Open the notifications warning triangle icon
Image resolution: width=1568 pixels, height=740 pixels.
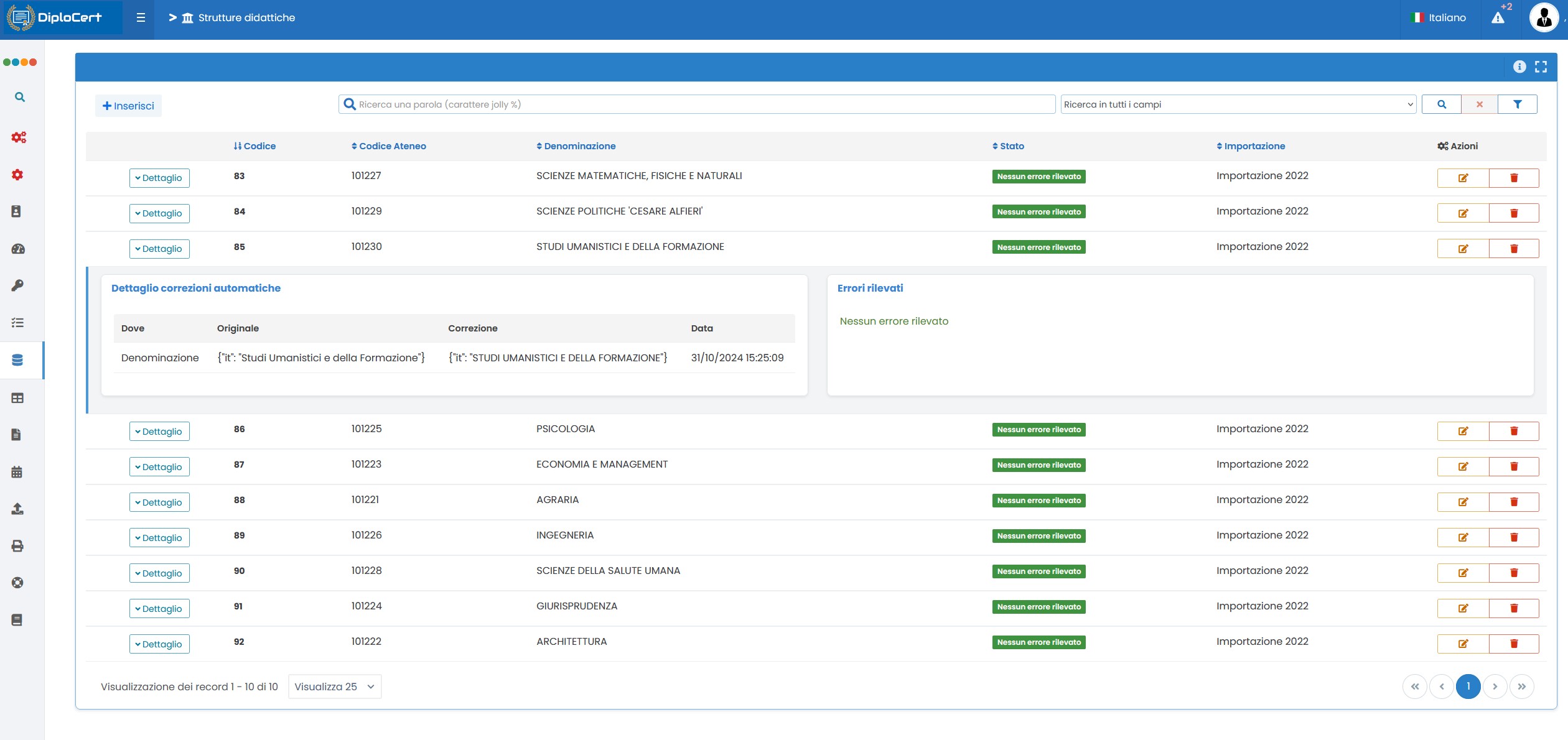[x=1498, y=17]
